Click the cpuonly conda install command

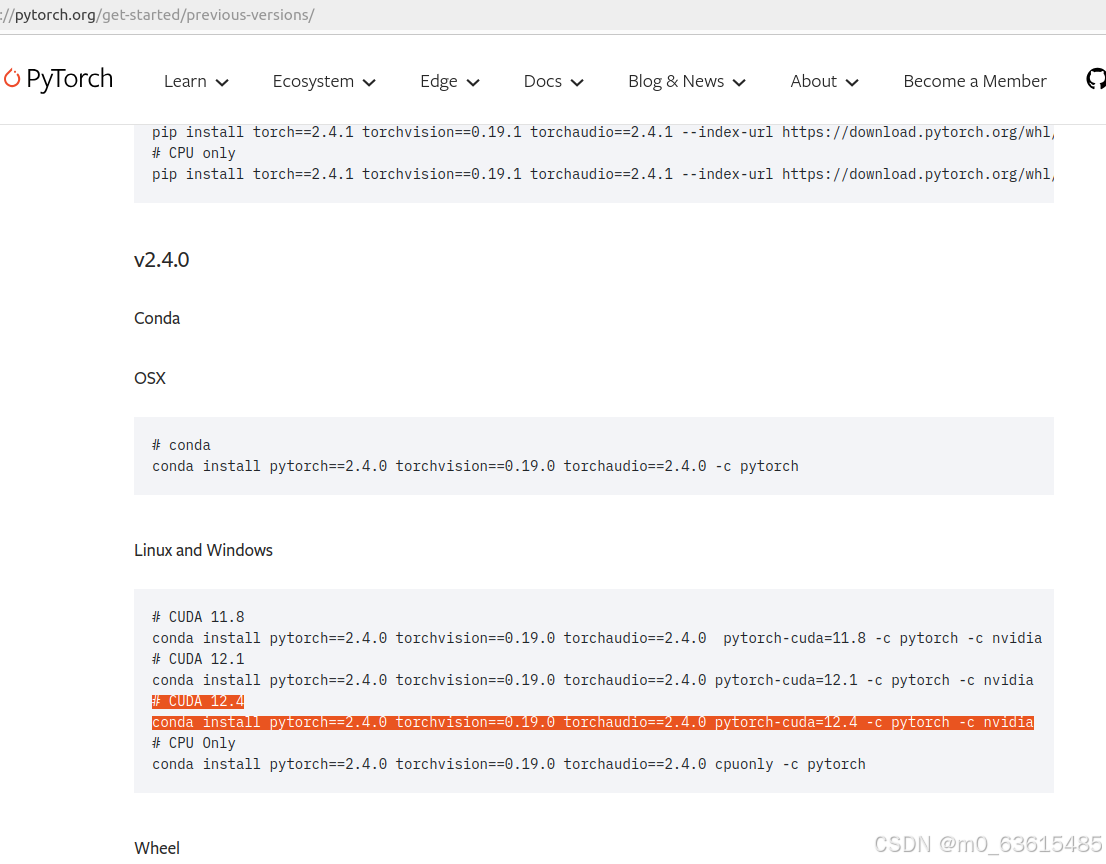click(x=509, y=764)
